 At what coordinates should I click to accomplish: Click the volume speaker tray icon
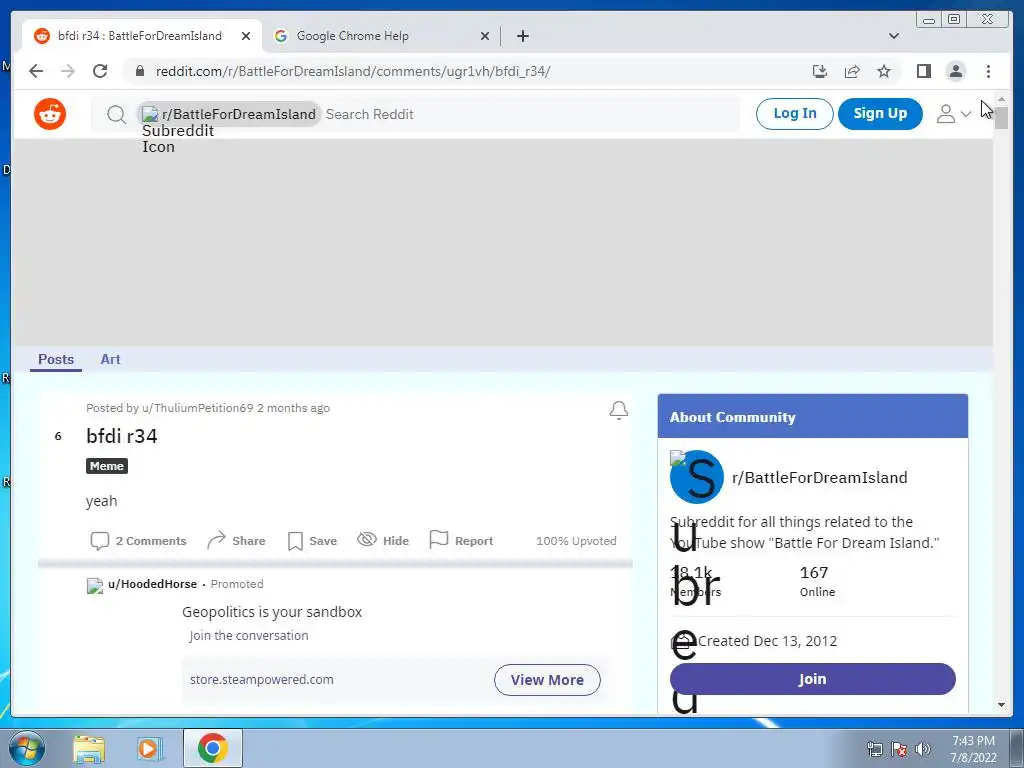[923, 749]
